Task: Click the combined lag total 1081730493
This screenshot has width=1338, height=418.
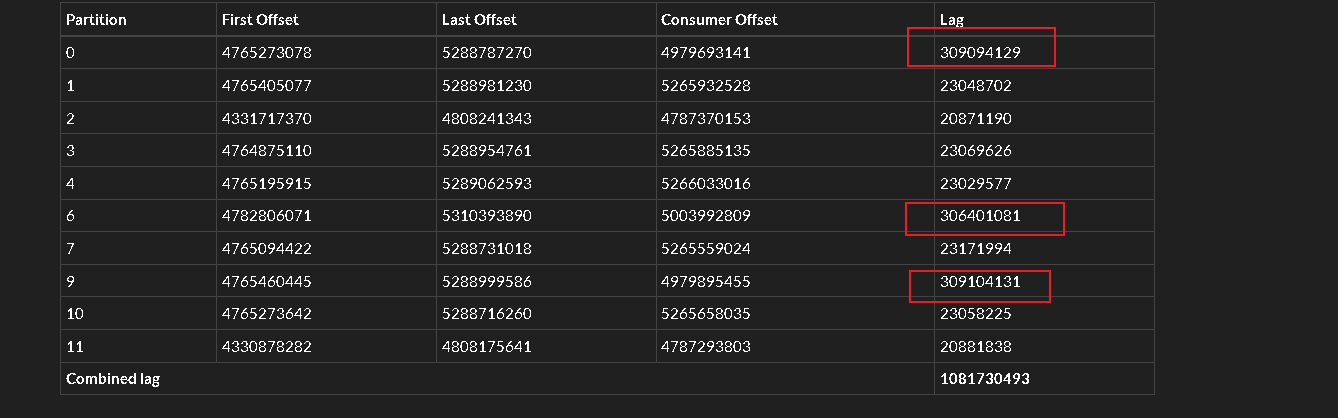Action: pos(985,379)
